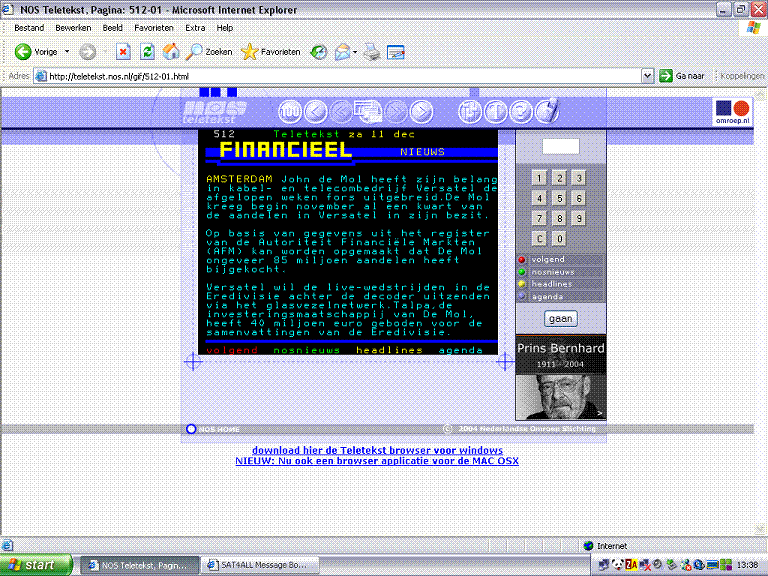Open Zoeken search tool

[x=209, y=51]
